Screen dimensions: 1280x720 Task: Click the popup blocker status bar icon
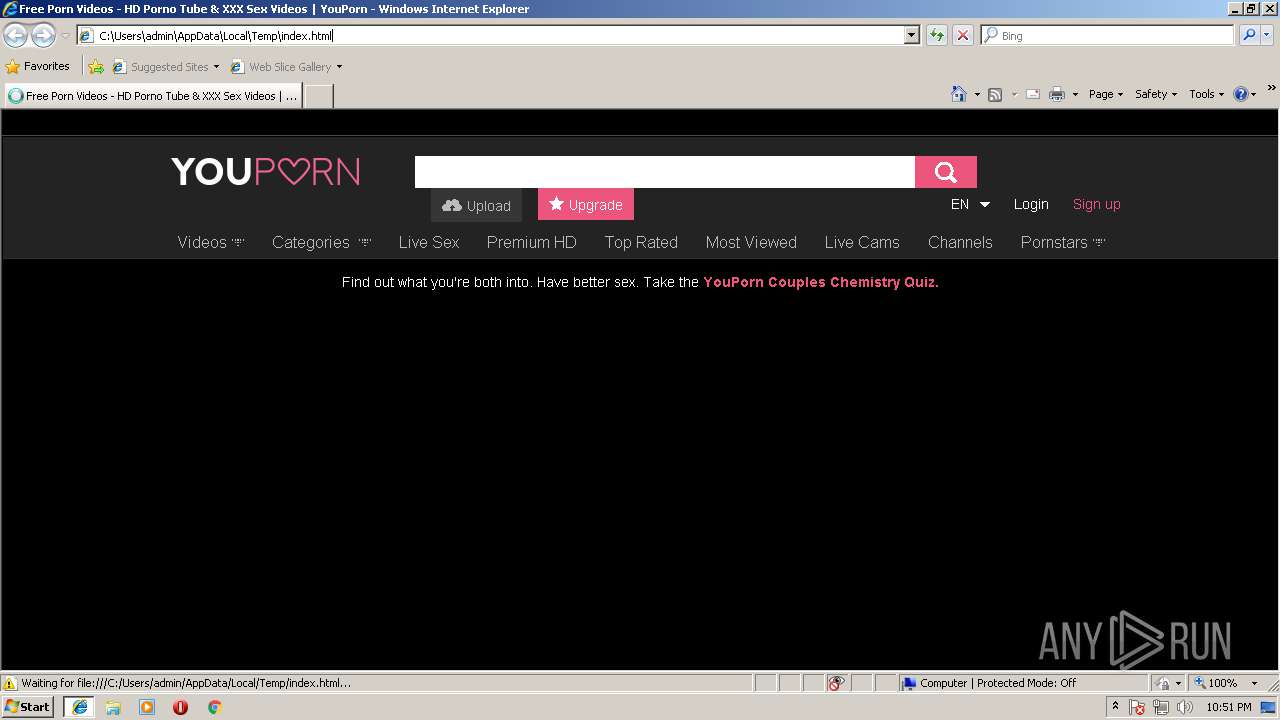click(x=836, y=683)
